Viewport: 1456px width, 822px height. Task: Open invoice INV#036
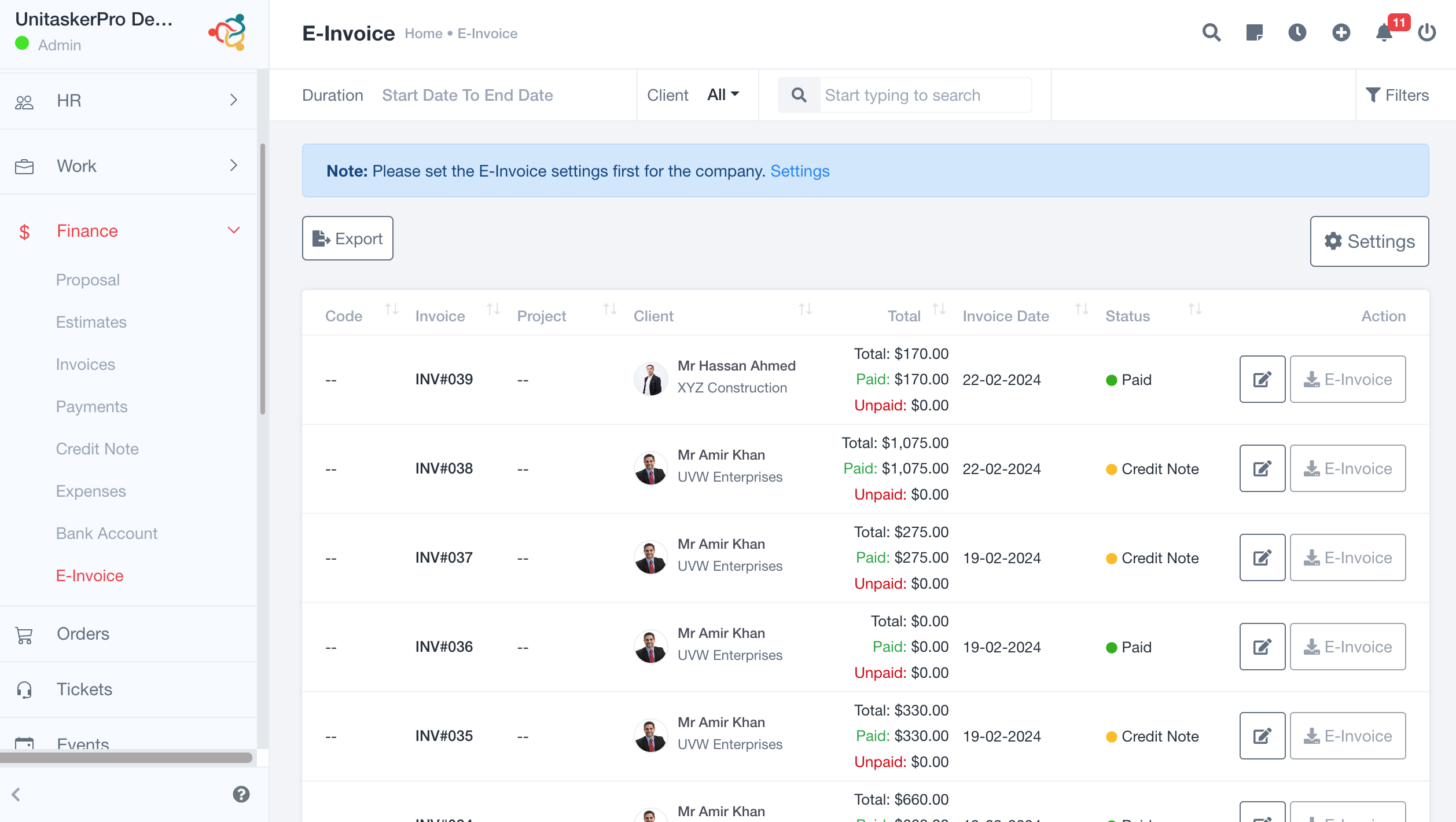444,647
